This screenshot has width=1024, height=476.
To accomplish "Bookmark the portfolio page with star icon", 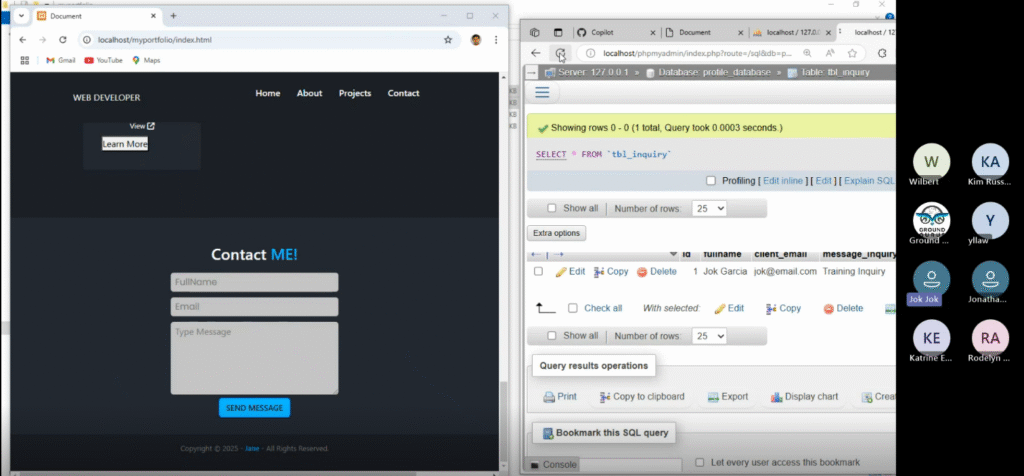I will [448, 40].
